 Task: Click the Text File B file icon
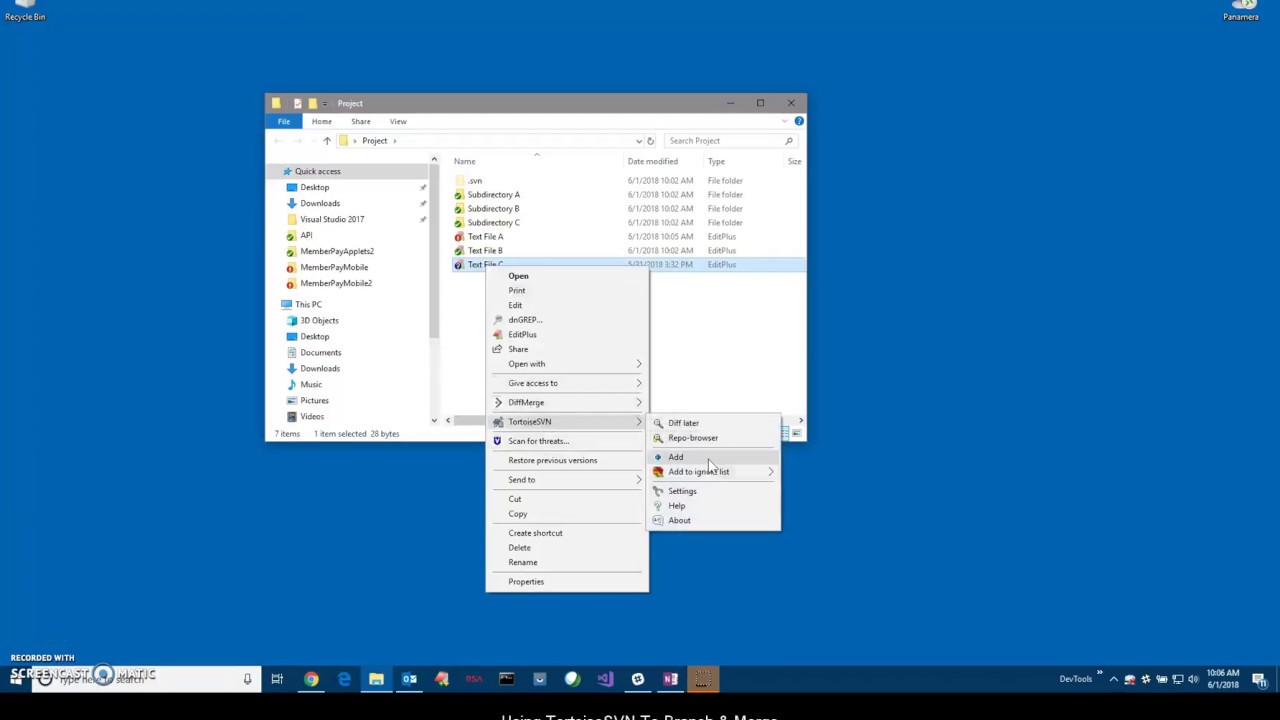tap(459, 251)
